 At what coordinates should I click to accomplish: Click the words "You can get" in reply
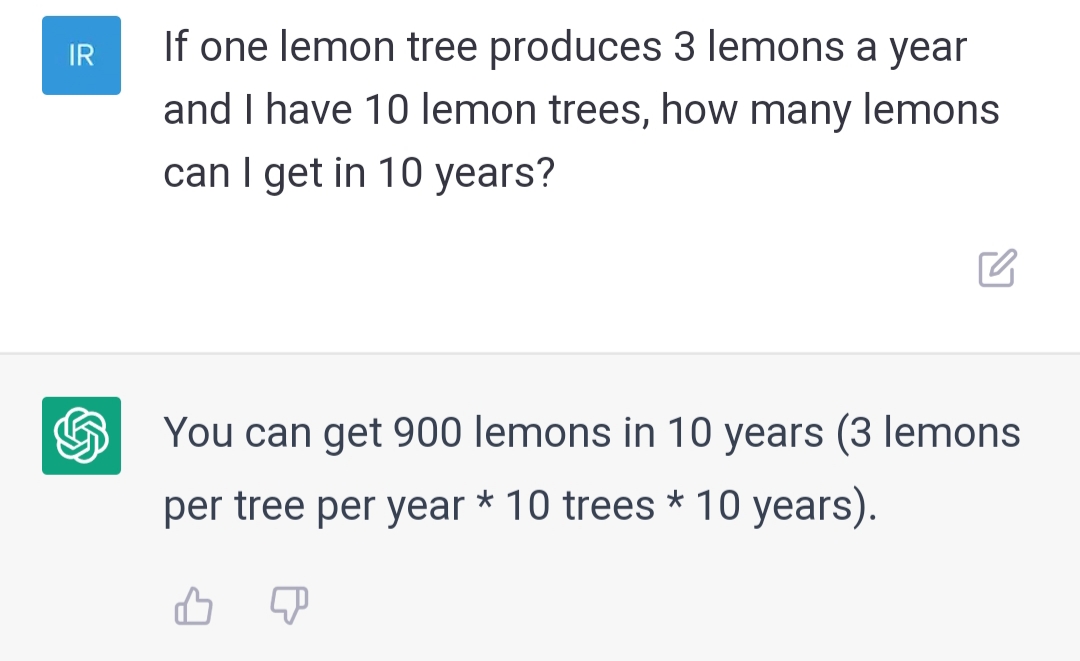(x=273, y=433)
